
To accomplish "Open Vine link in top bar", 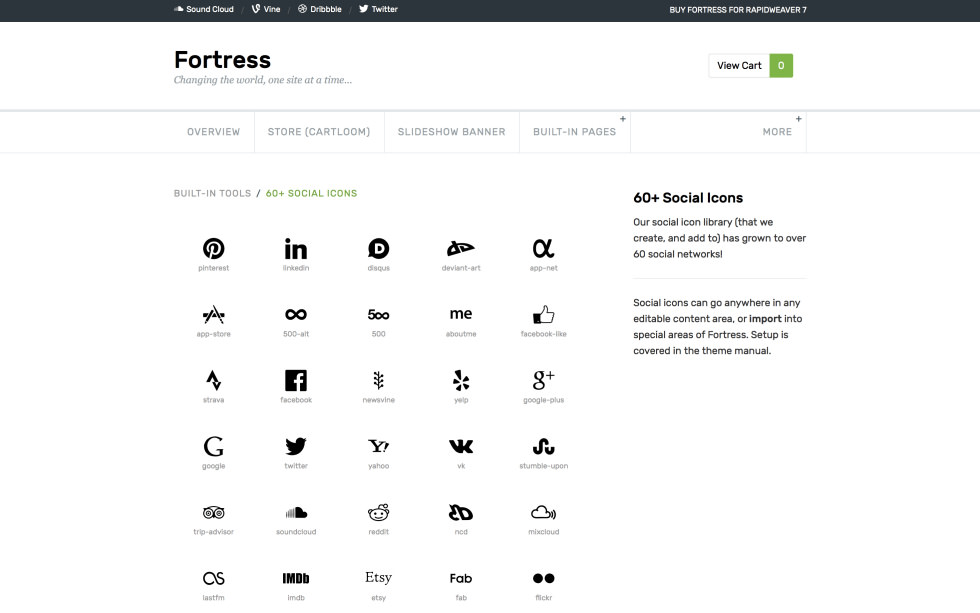I will pyautogui.click(x=266, y=9).
